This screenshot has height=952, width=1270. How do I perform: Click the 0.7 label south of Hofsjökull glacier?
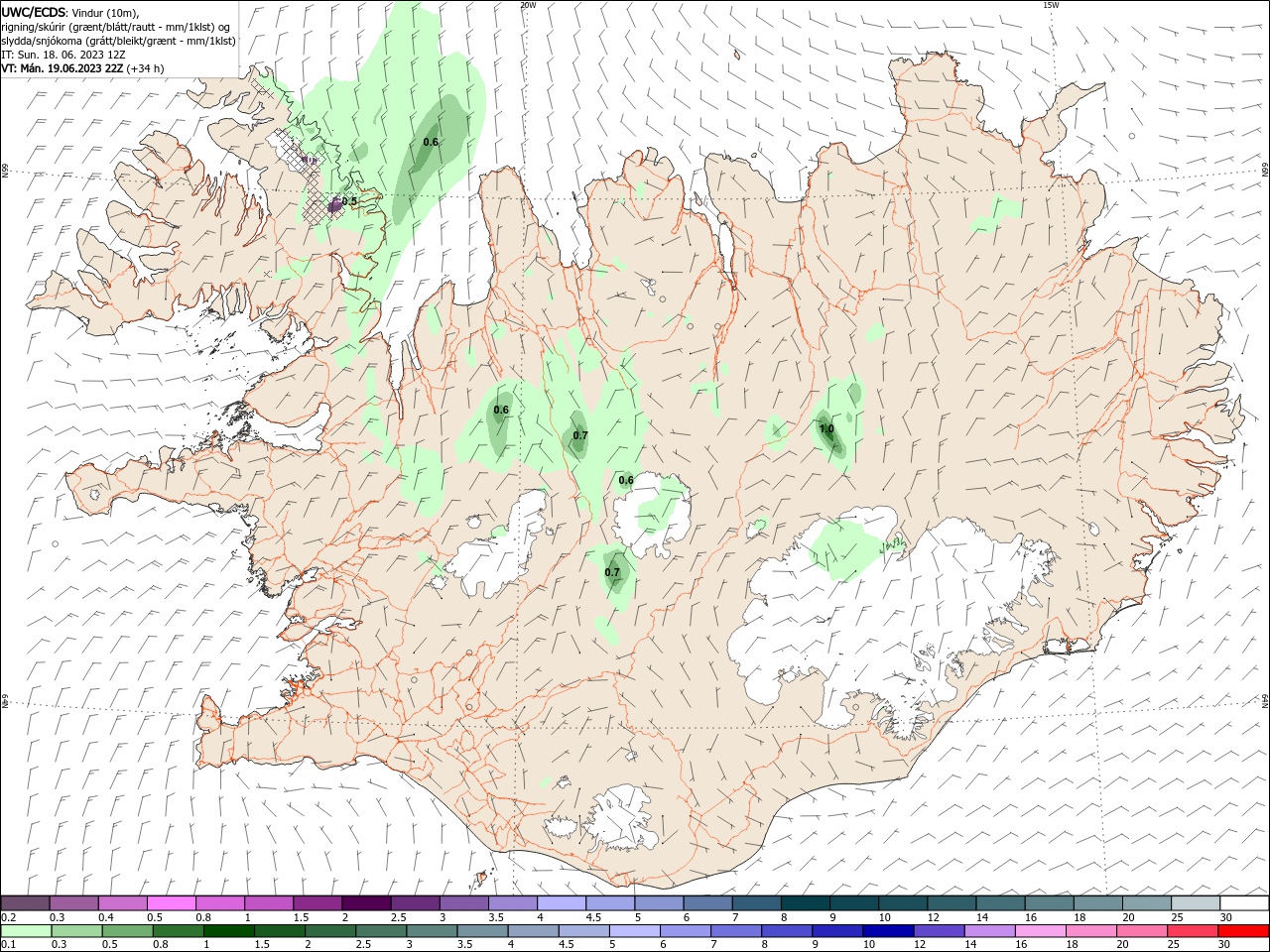612,572
